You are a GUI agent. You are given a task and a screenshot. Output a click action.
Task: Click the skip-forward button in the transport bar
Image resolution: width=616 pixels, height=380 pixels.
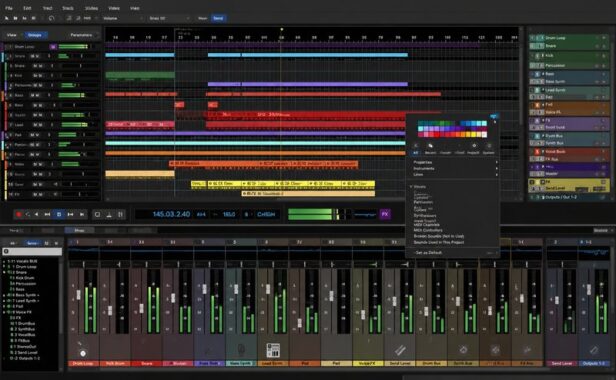point(71,214)
